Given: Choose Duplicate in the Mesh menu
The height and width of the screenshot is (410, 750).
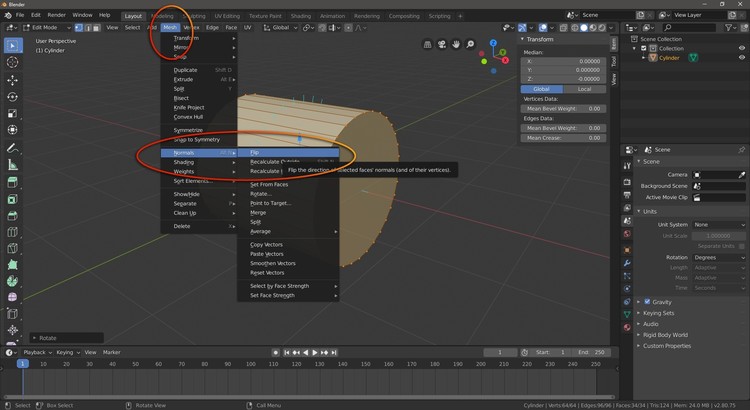Looking at the screenshot, I should tap(199, 70).
